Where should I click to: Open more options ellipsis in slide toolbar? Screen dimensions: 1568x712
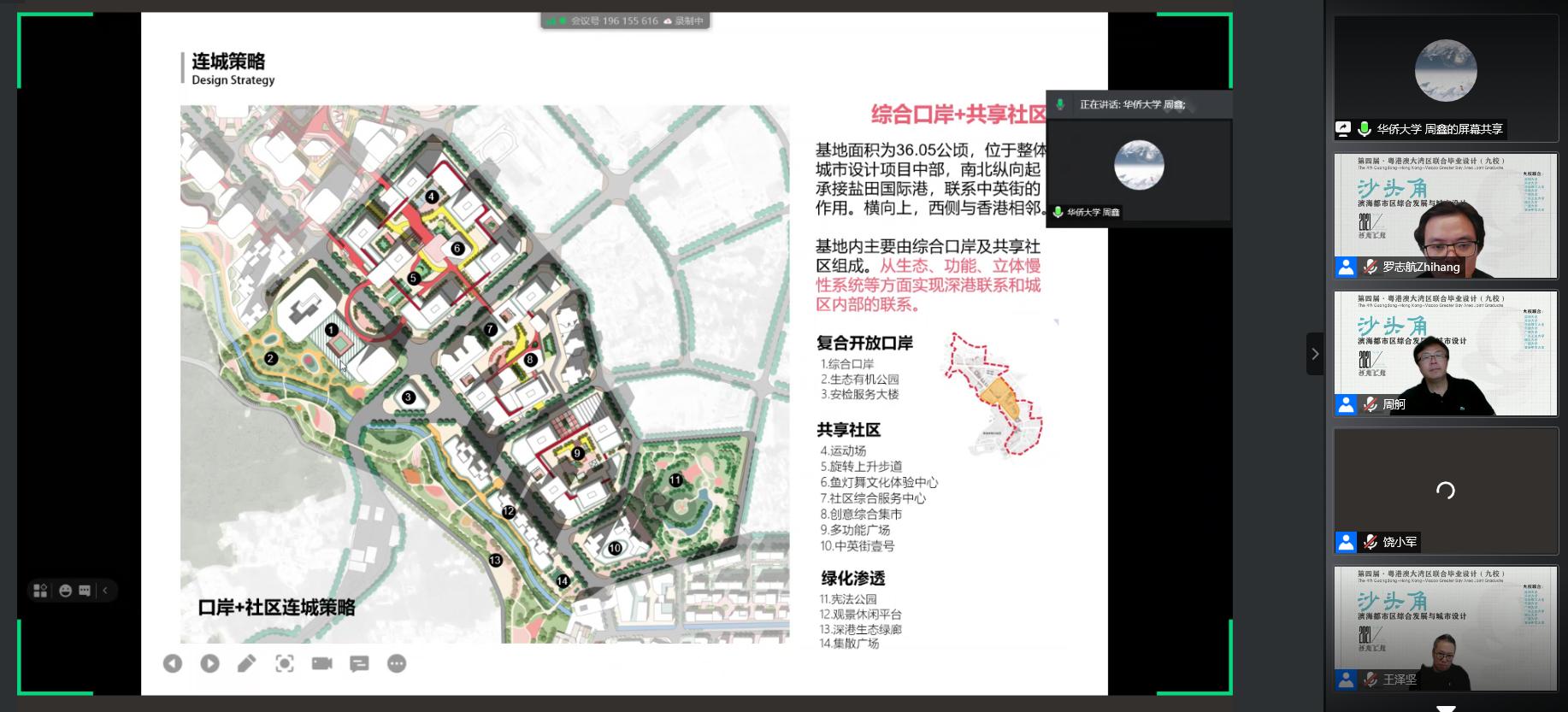tap(397, 663)
